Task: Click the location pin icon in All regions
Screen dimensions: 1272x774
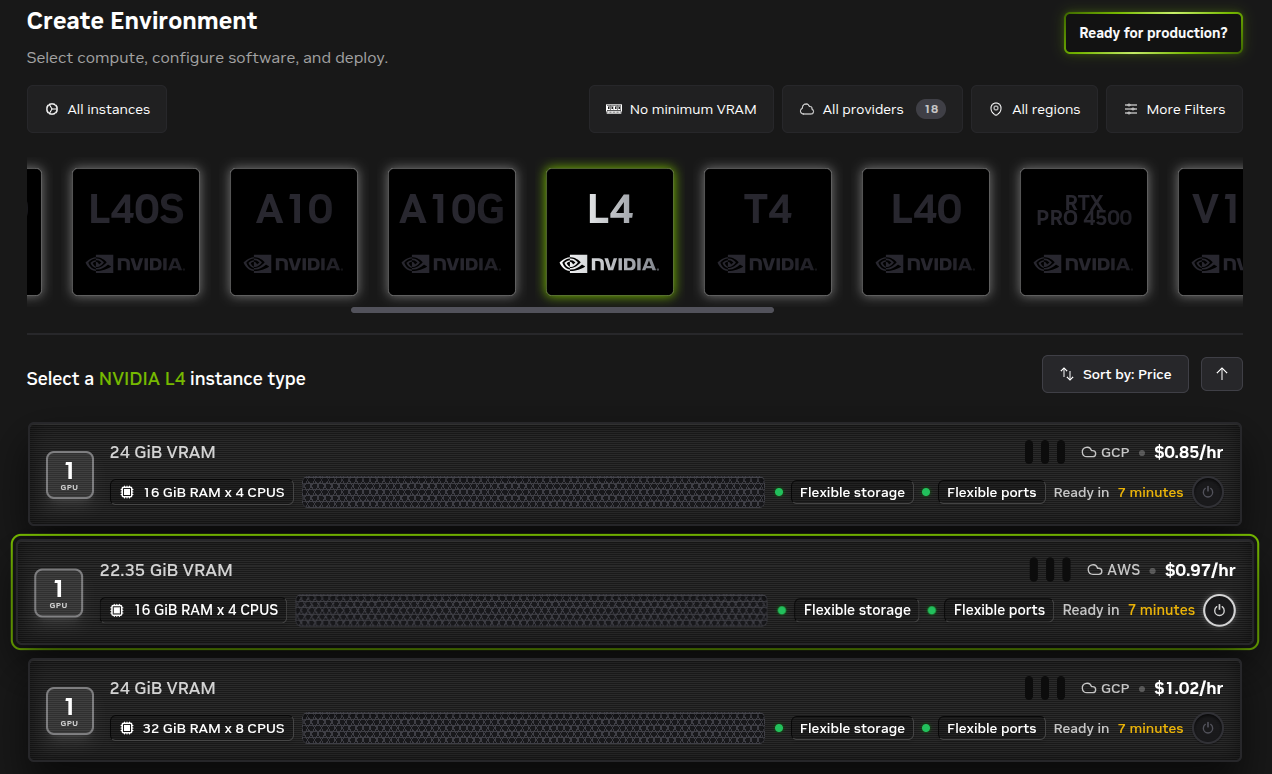Action: 995,109
